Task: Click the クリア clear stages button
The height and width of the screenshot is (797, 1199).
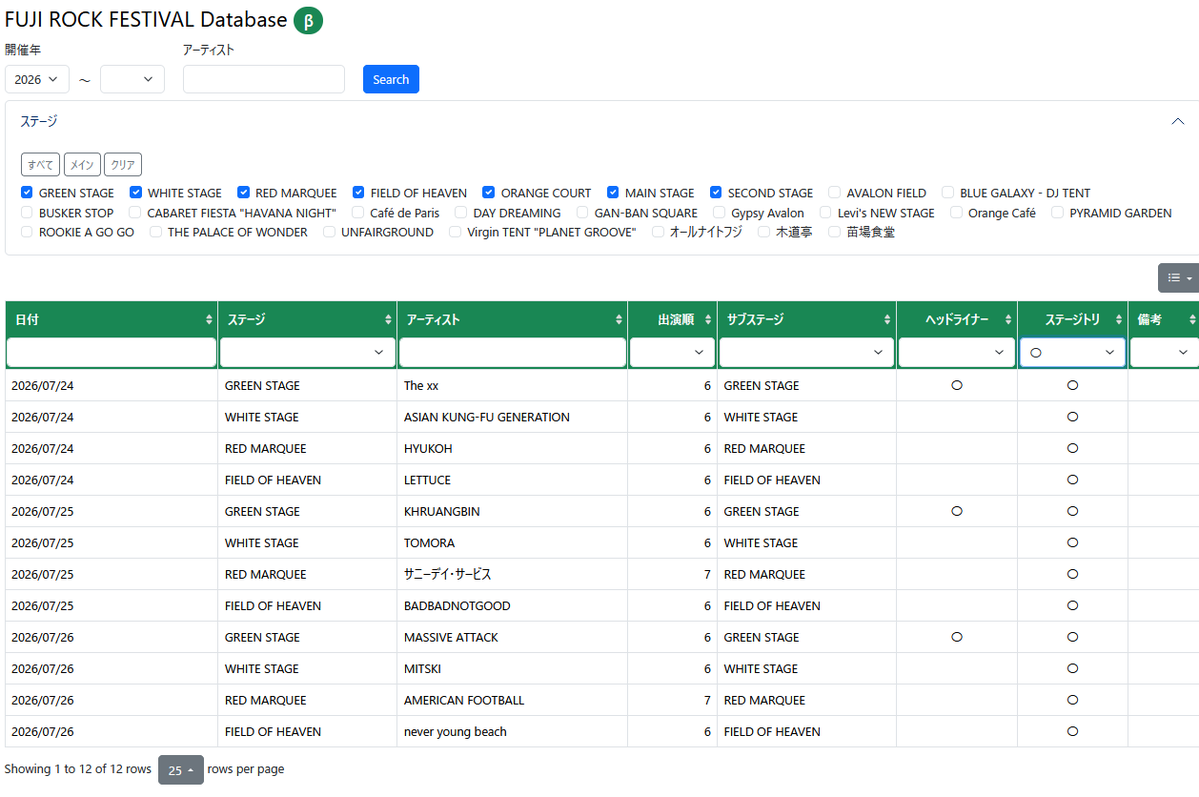Action: 122,164
